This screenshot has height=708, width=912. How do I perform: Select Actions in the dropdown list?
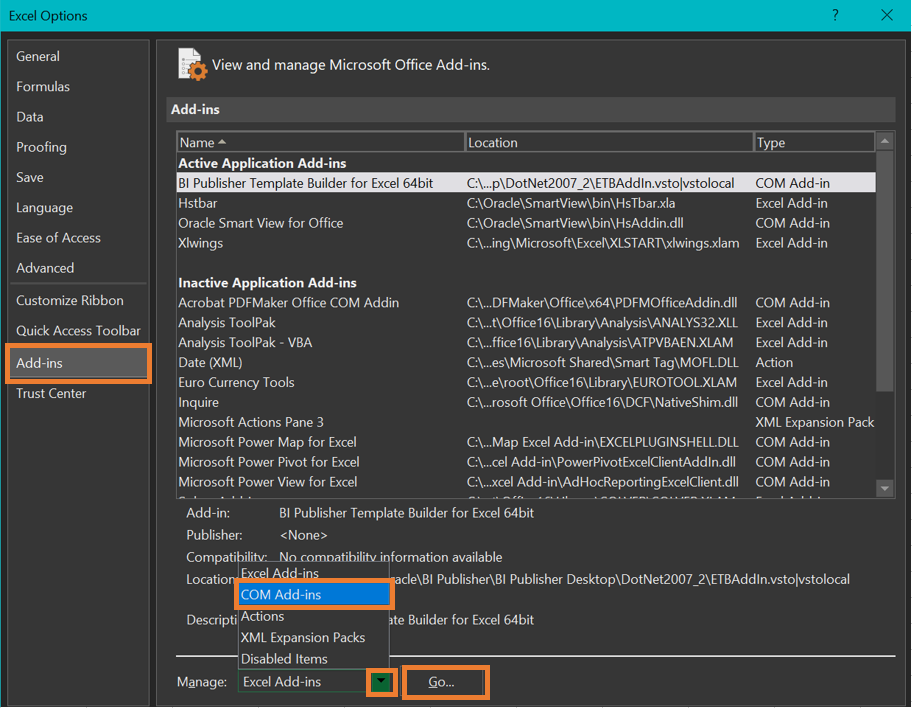click(263, 617)
